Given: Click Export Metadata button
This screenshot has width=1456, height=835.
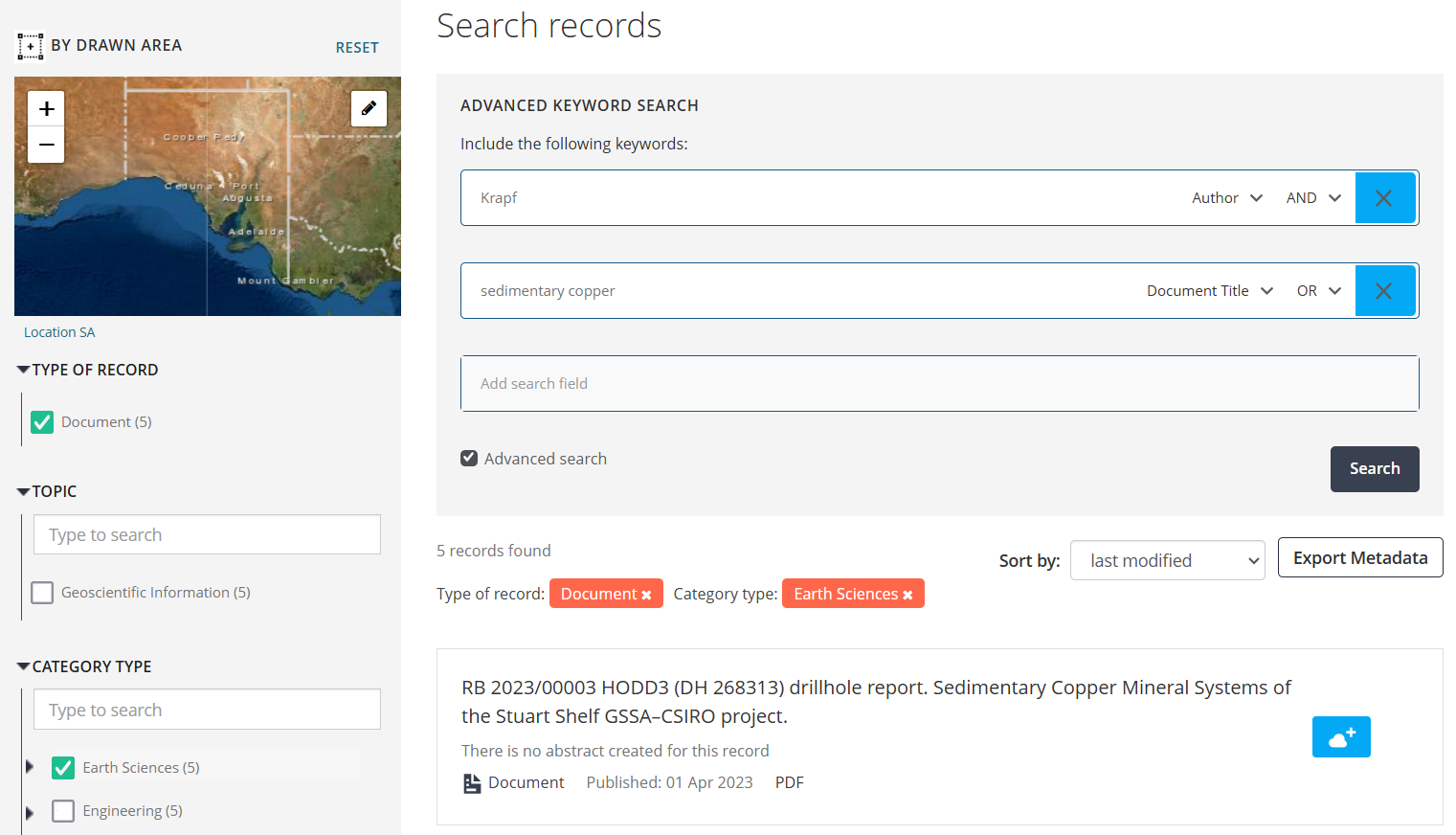Looking at the screenshot, I should [1360, 558].
